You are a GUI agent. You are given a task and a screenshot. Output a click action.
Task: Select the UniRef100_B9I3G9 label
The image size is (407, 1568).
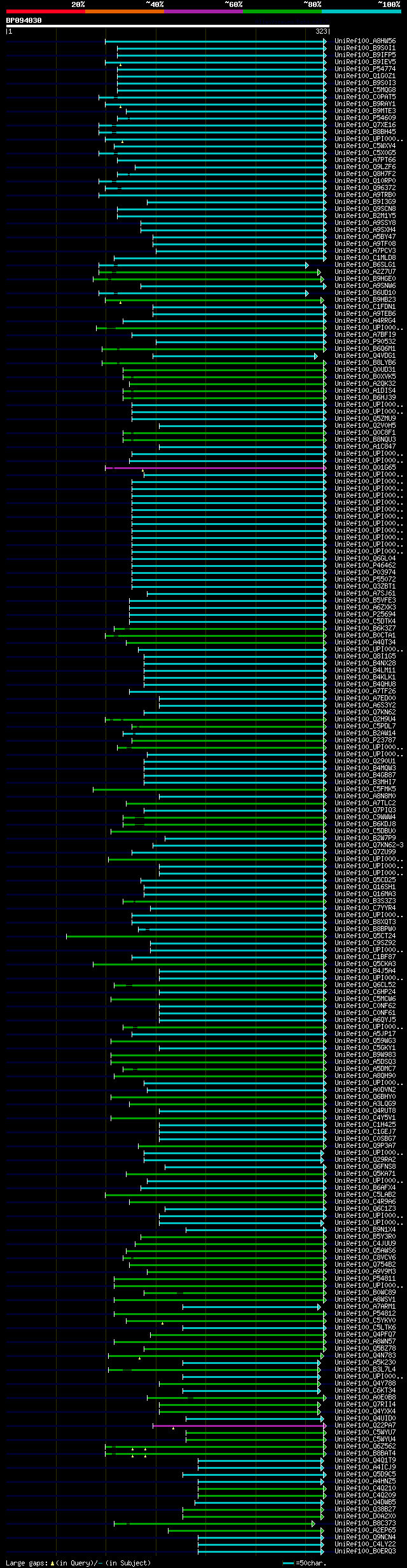pyautogui.click(x=365, y=202)
